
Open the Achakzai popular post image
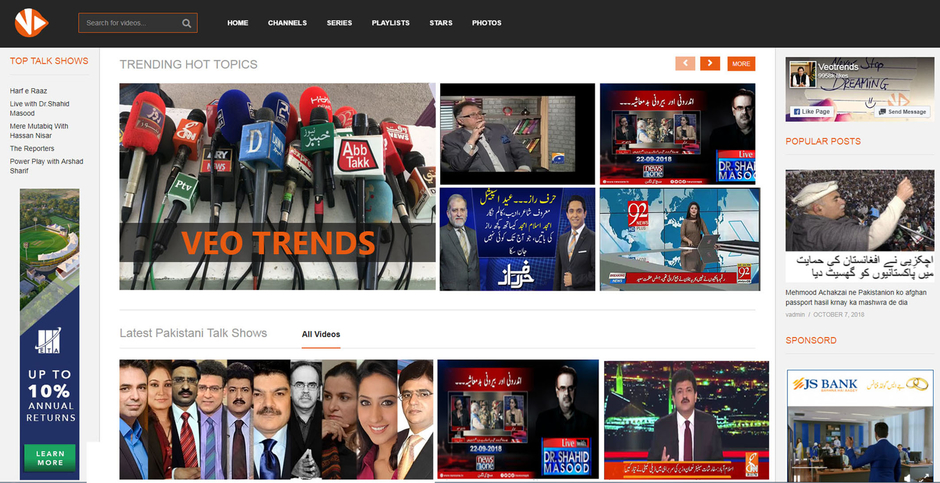tap(860, 226)
